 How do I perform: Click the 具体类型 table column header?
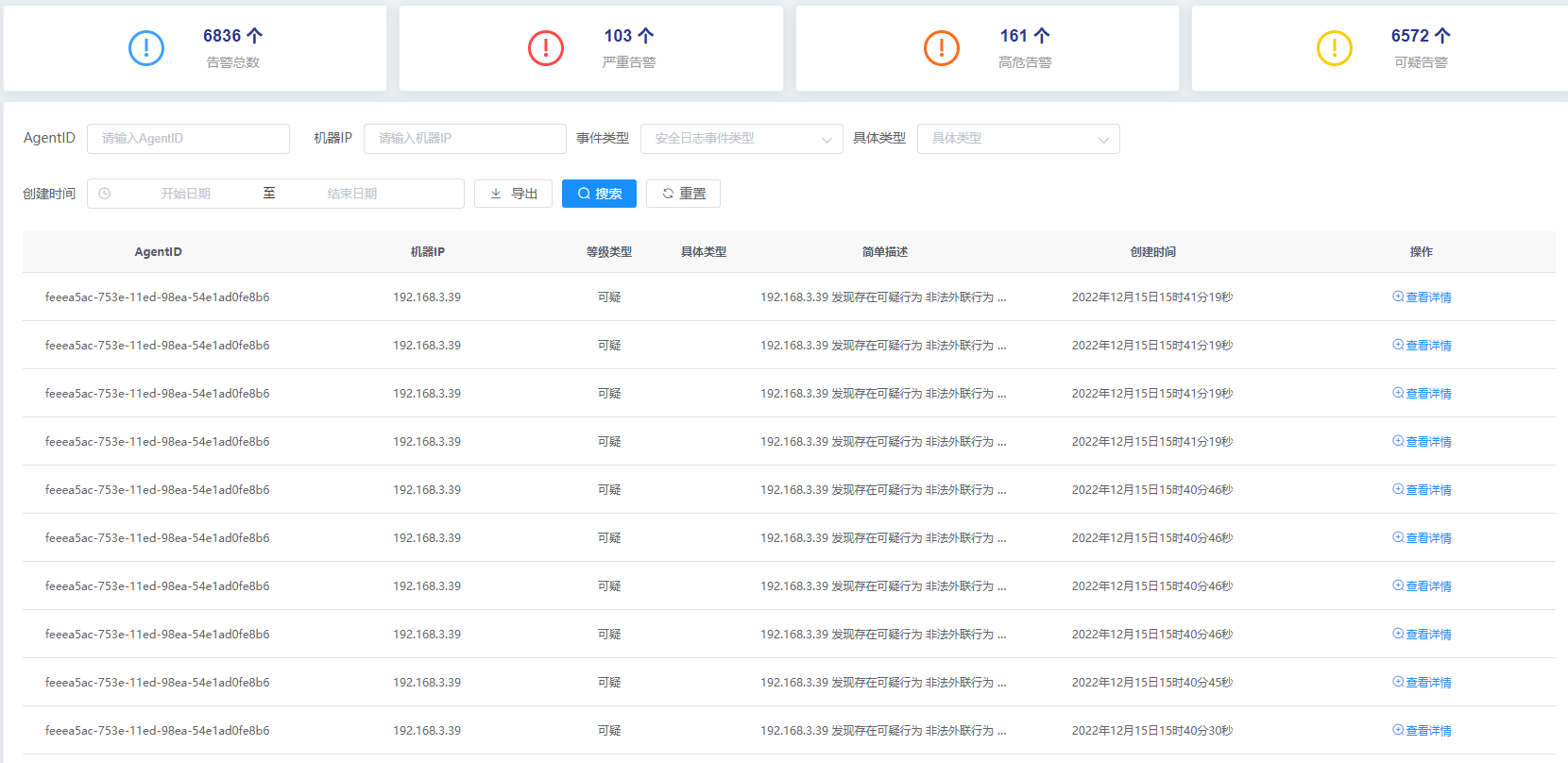(x=704, y=252)
